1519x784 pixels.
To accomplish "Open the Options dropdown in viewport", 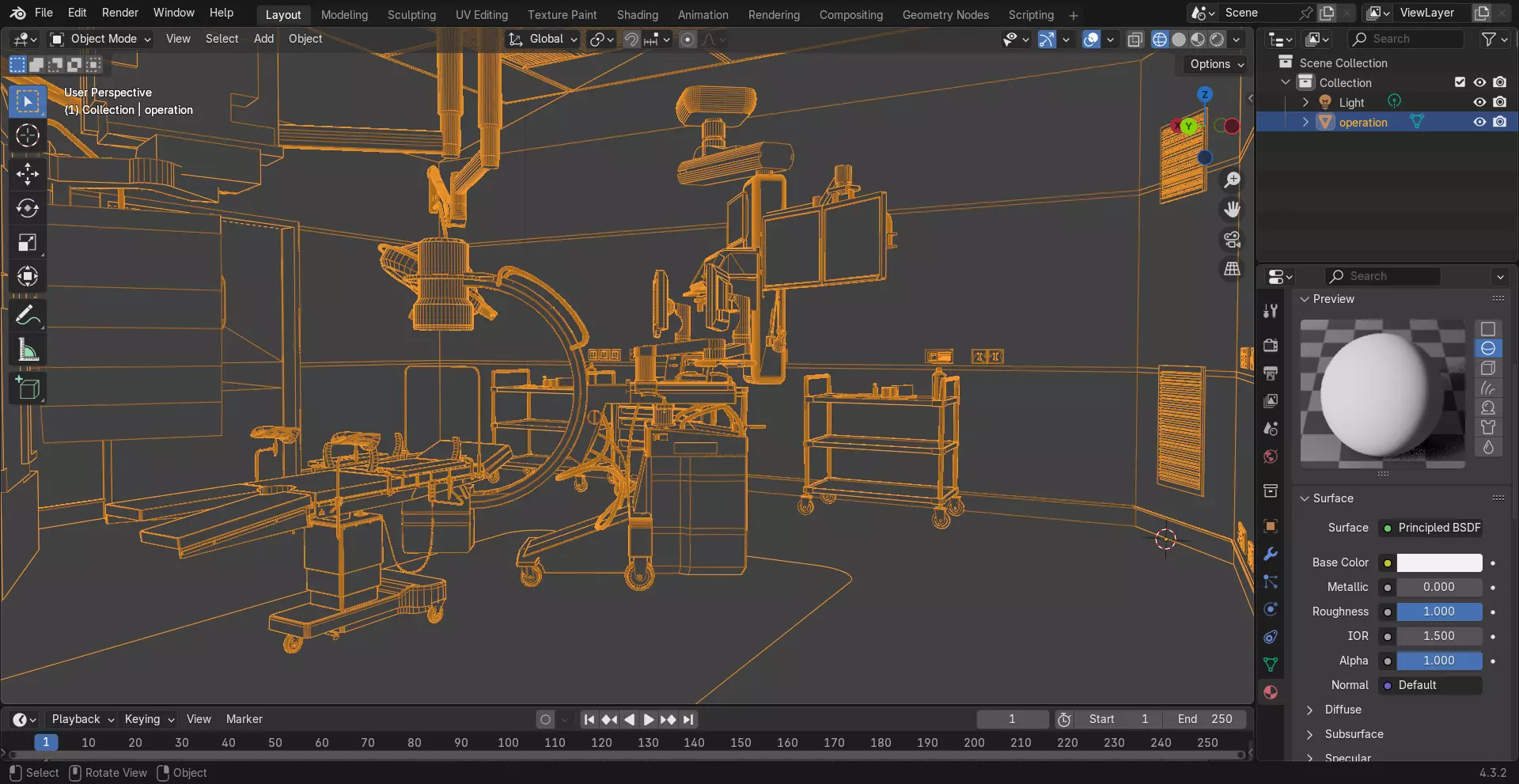I will pos(1216,64).
